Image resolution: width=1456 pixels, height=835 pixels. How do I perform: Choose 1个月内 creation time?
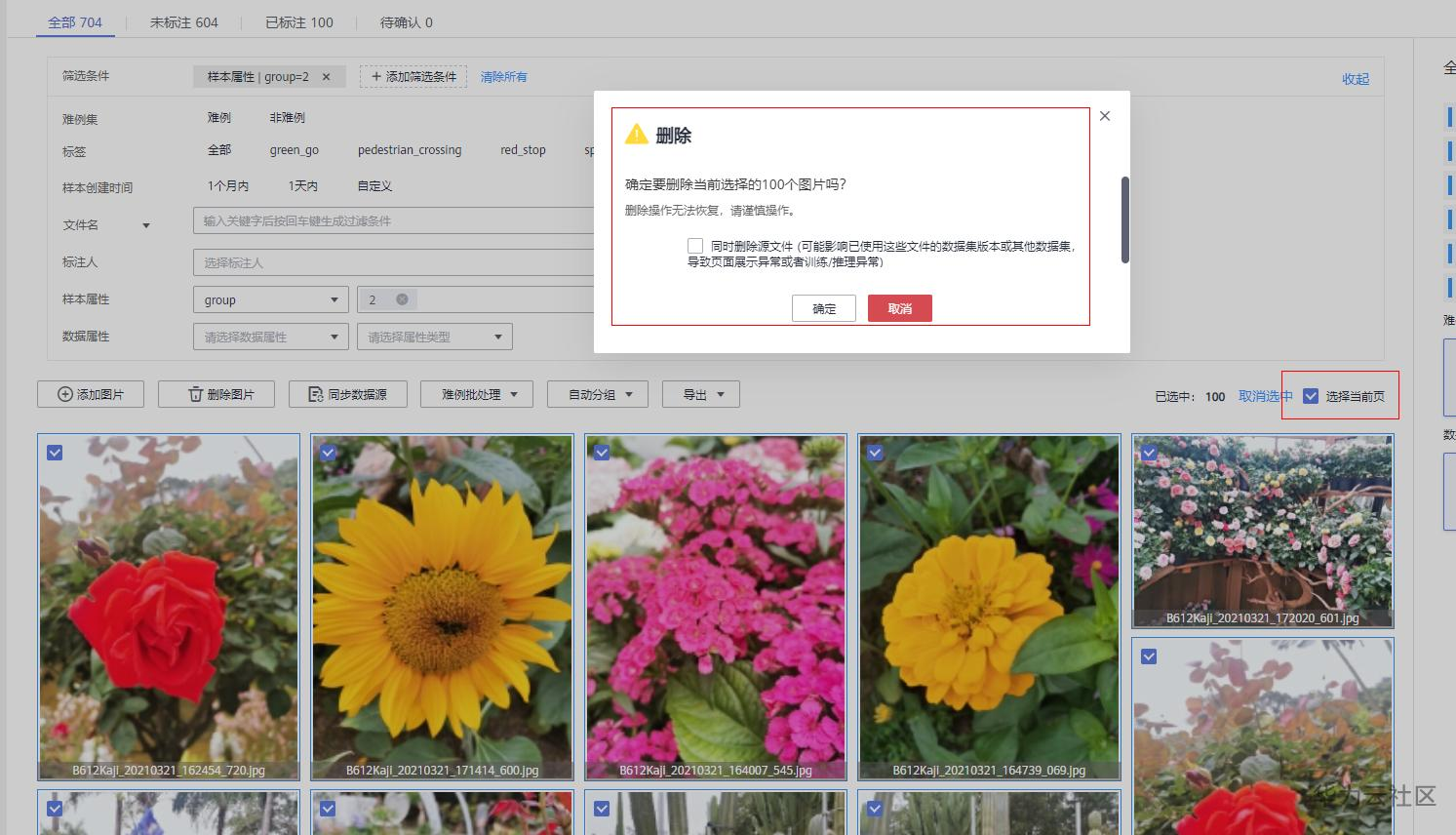pyautogui.click(x=228, y=185)
